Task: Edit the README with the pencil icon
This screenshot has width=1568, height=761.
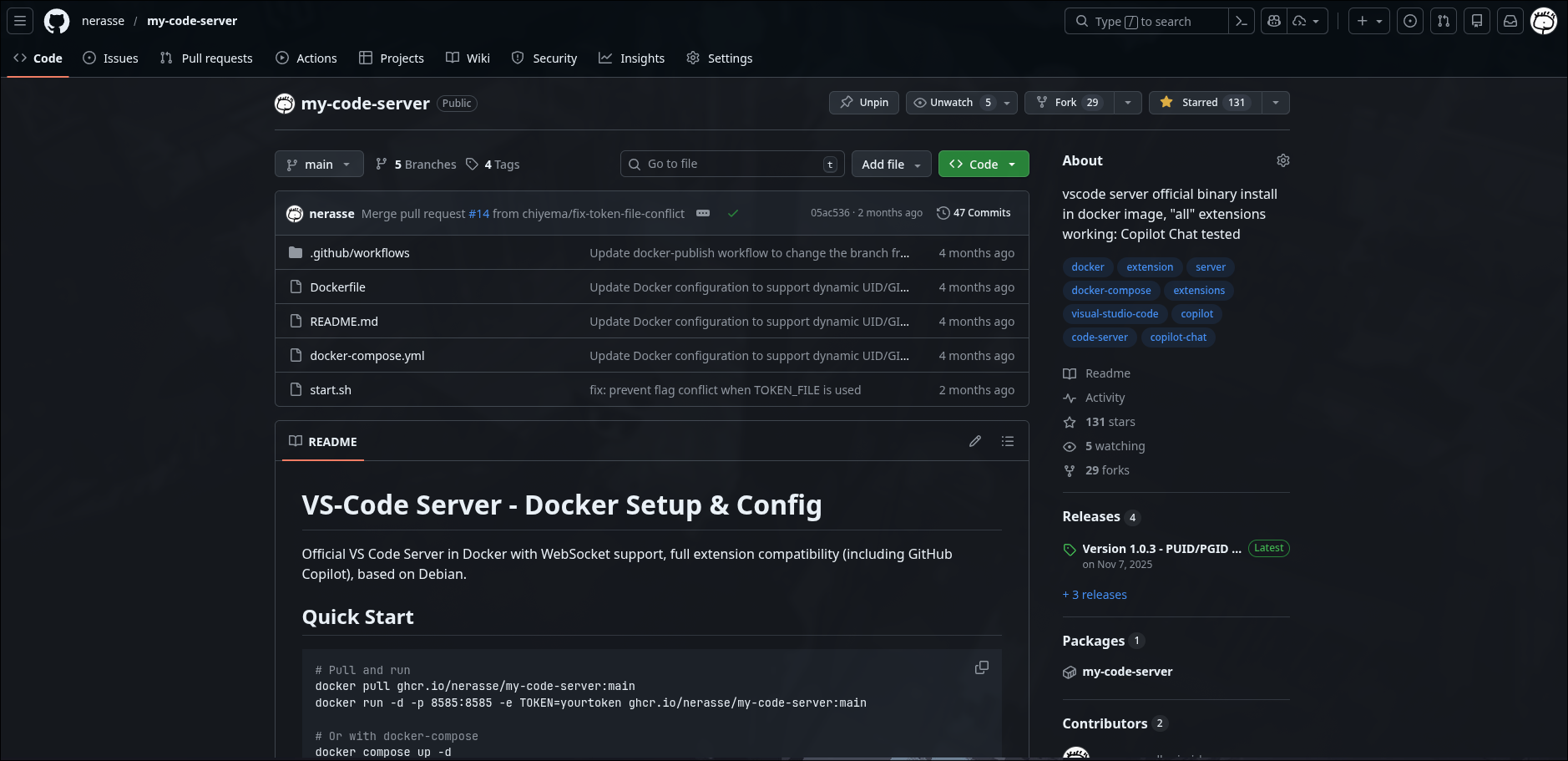Action: pyautogui.click(x=974, y=440)
